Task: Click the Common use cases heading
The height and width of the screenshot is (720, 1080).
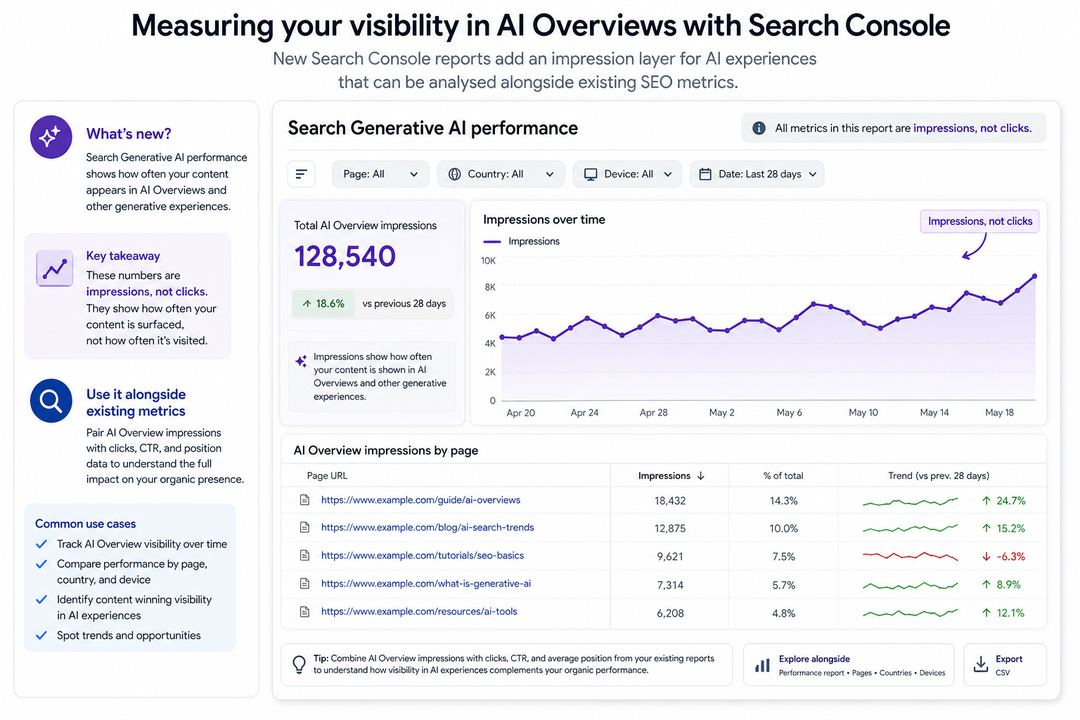Action: pyautogui.click(x=85, y=524)
